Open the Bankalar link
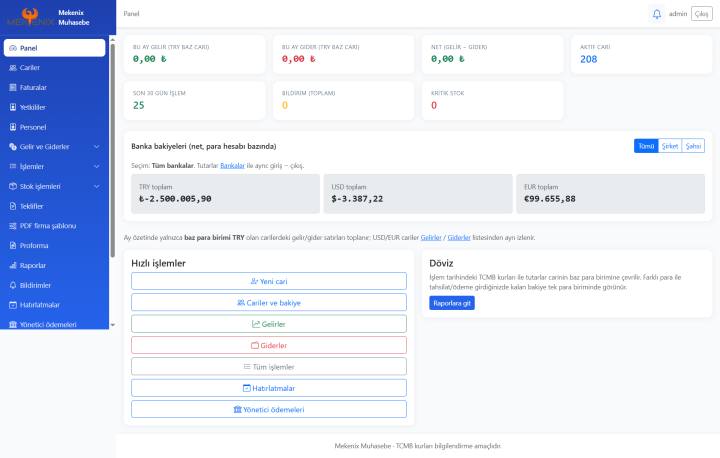Screen dimensions: 720x458 tap(232, 165)
